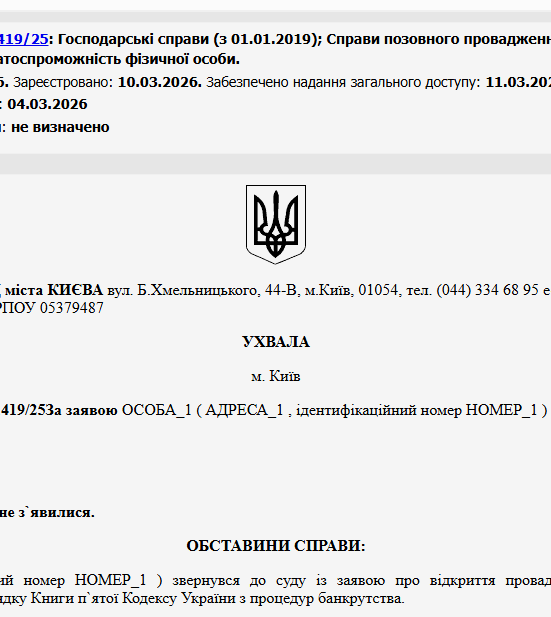Click the postal code 01054

378,290
